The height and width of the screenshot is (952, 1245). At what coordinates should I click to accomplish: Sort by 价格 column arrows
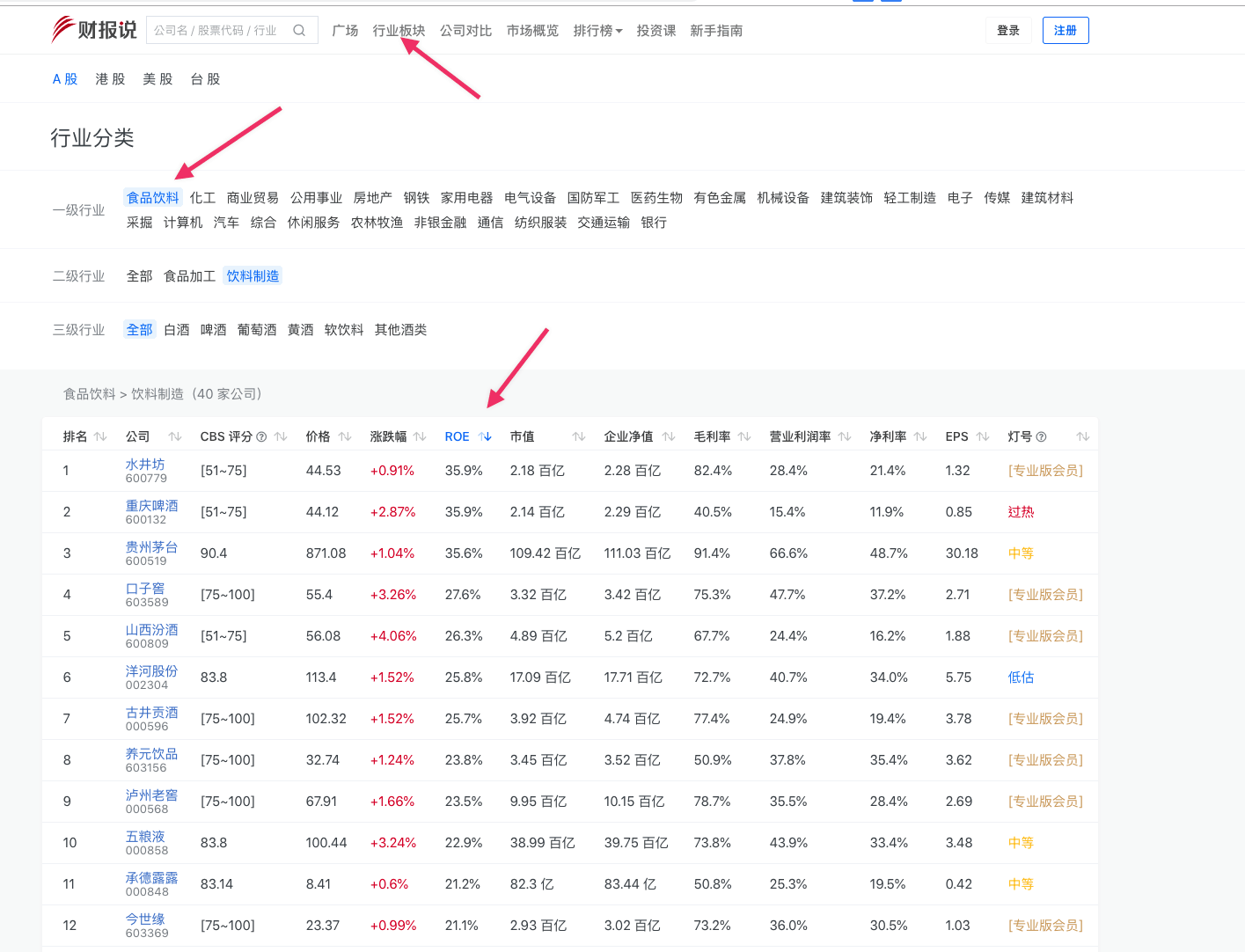click(x=345, y=436)
